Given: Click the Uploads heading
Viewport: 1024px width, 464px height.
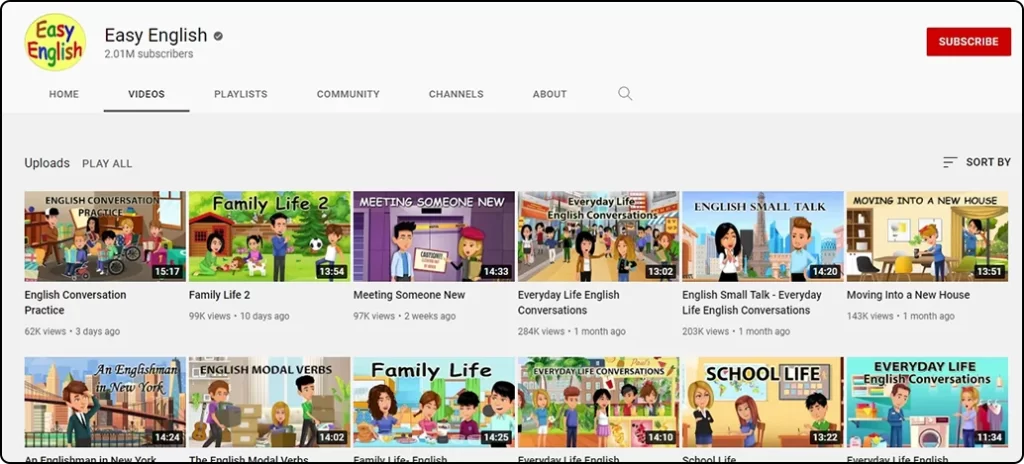Looking at the screenshot, I should coord(47,163).
